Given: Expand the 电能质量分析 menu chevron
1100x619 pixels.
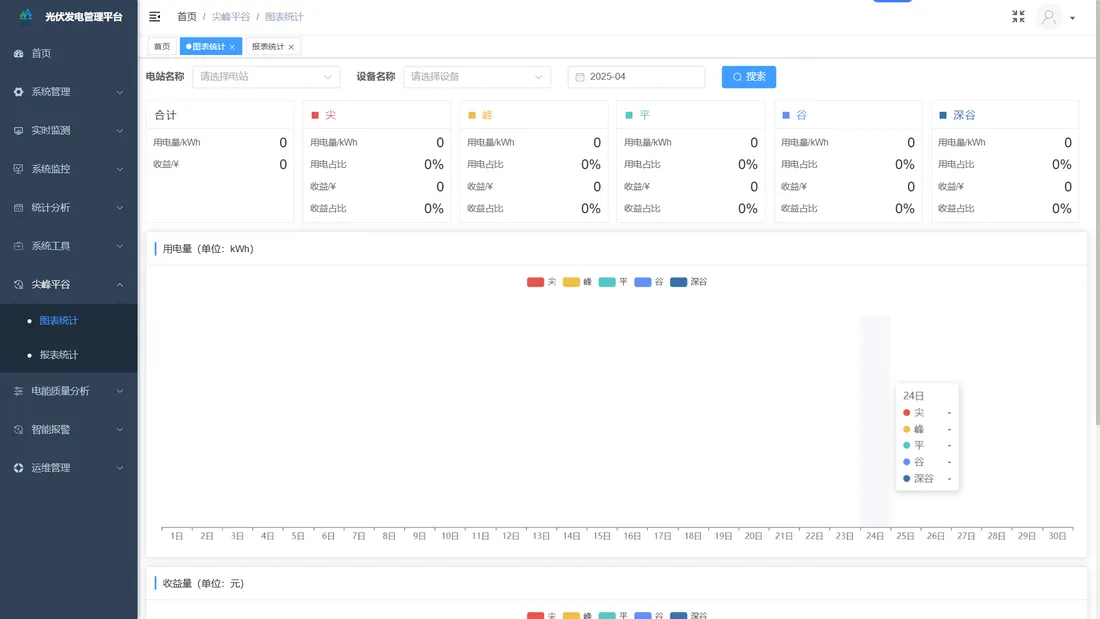Looking at the screenshot, I should (x=120, y=391).
